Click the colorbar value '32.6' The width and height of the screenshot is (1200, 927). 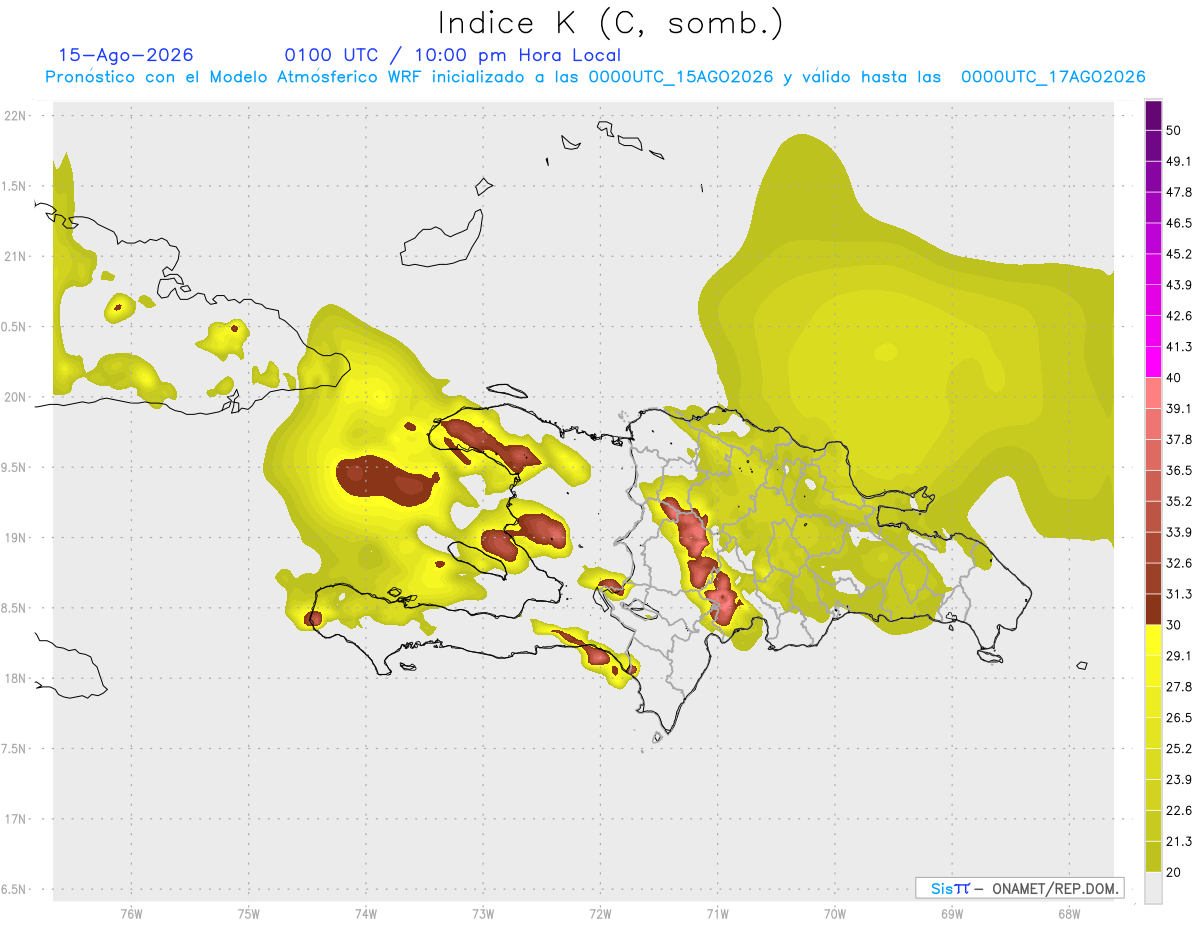tap(1179, 563)
